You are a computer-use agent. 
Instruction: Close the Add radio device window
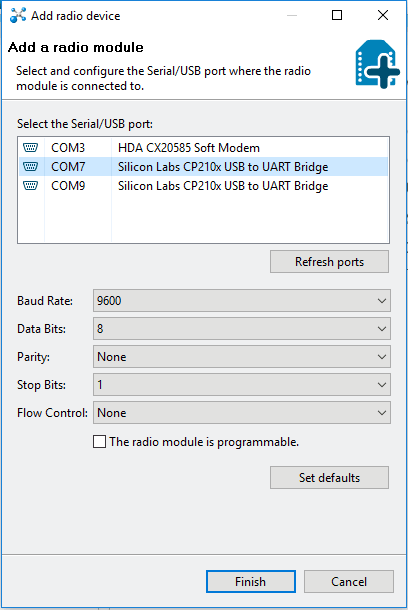click(383, 15)
